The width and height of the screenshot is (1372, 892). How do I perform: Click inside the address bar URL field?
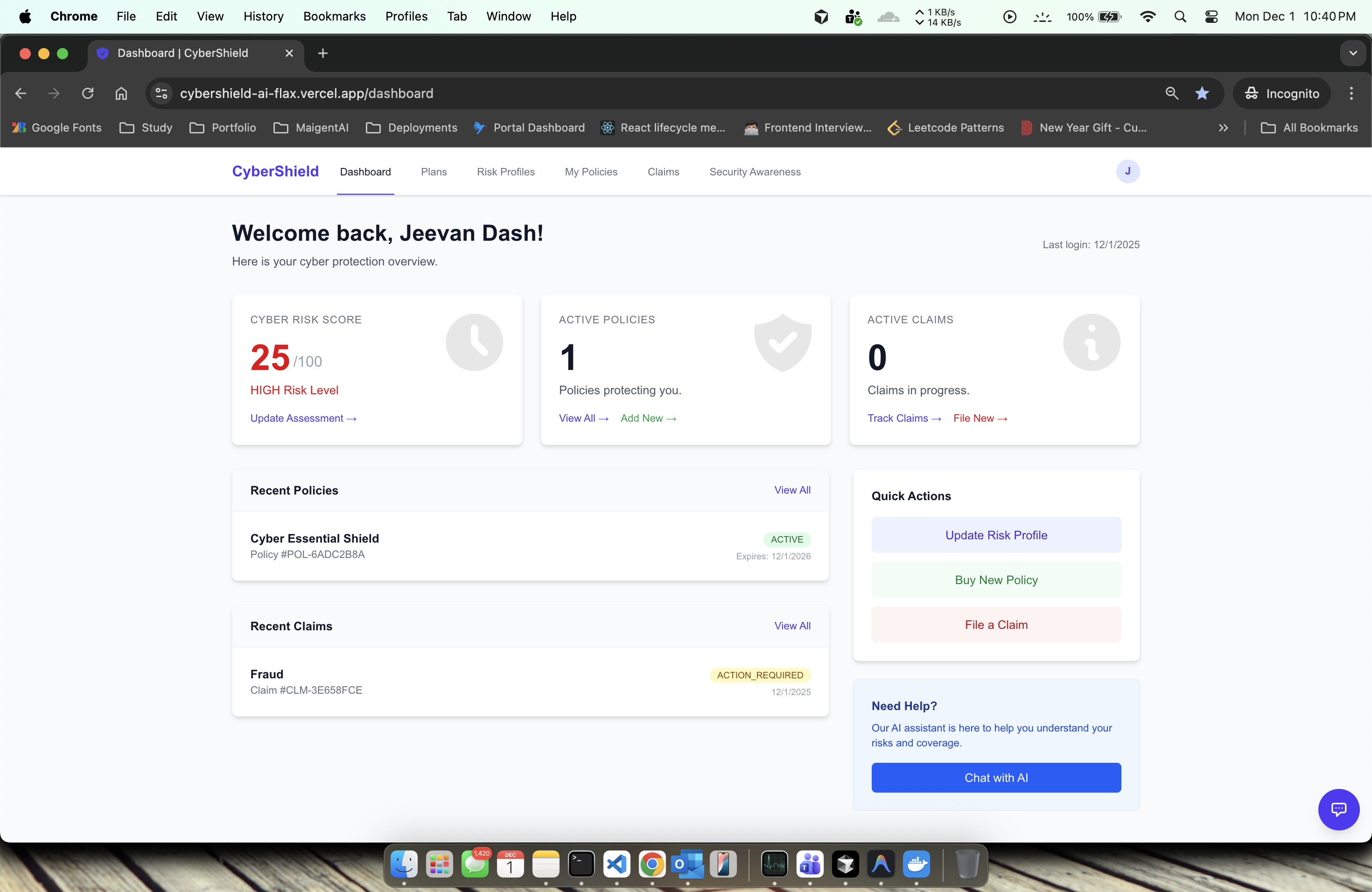tap(404, 93)
